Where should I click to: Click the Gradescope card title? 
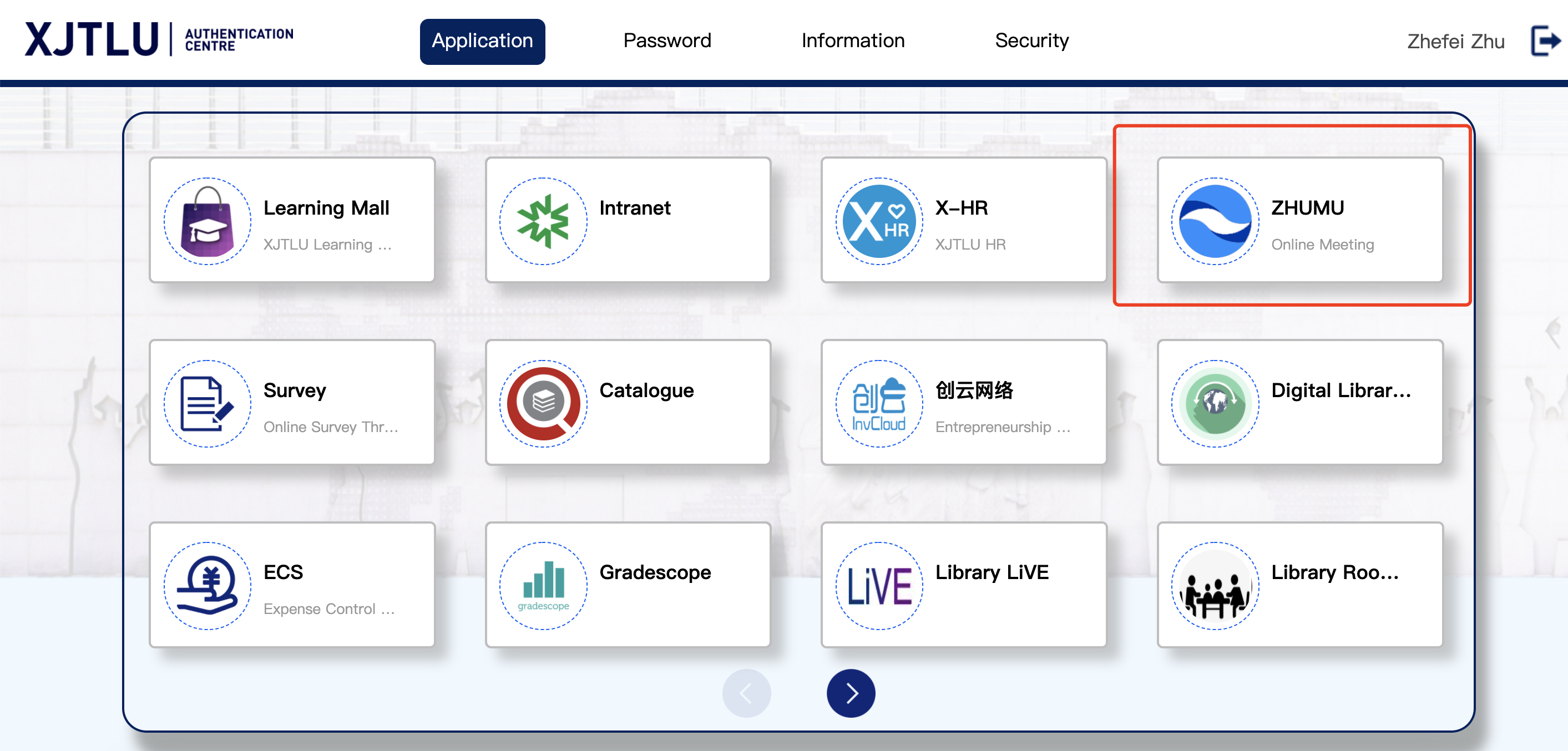point(655,573)
